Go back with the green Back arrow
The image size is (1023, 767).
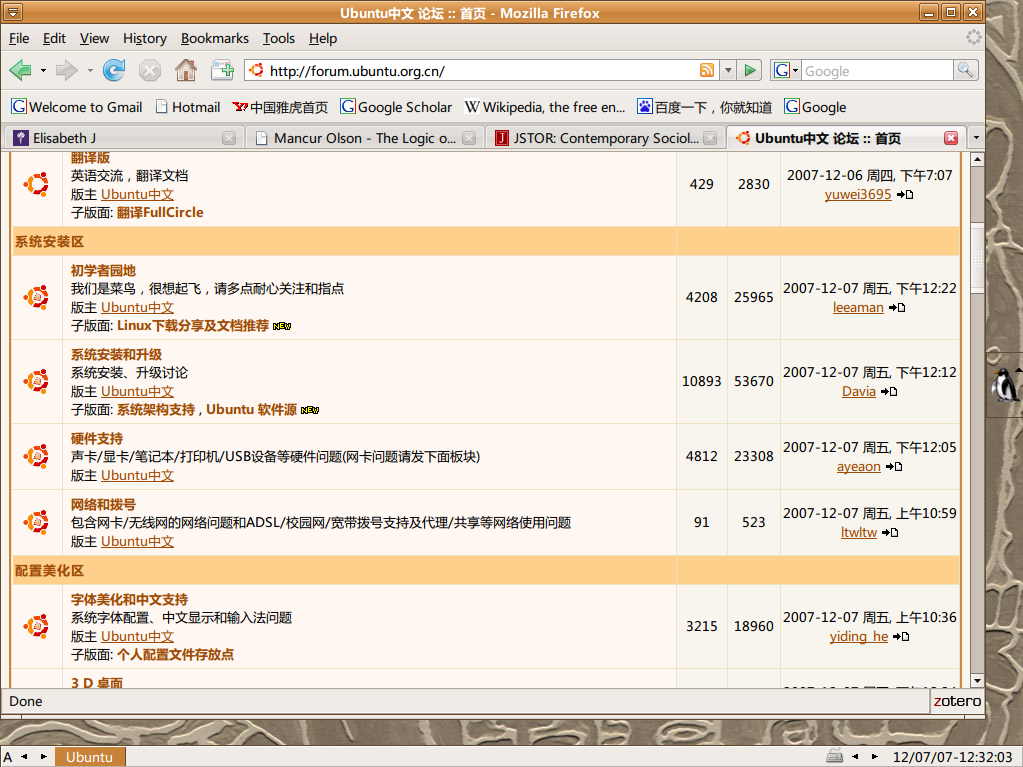[20, 70]
